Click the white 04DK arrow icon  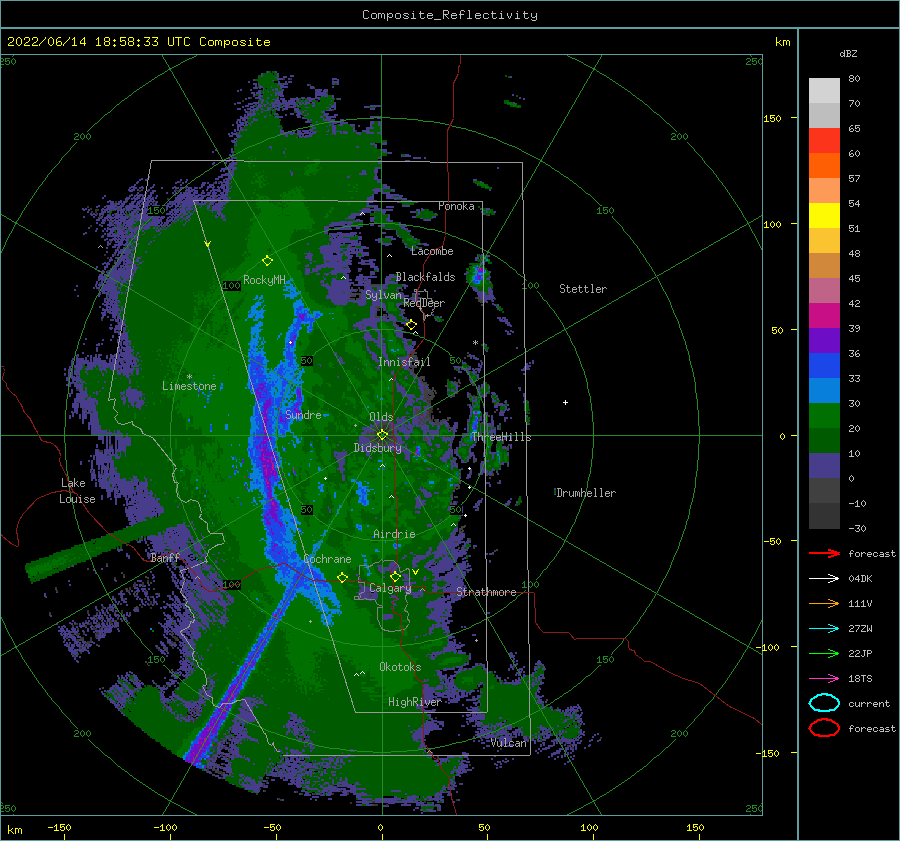[x=824, y=579]
